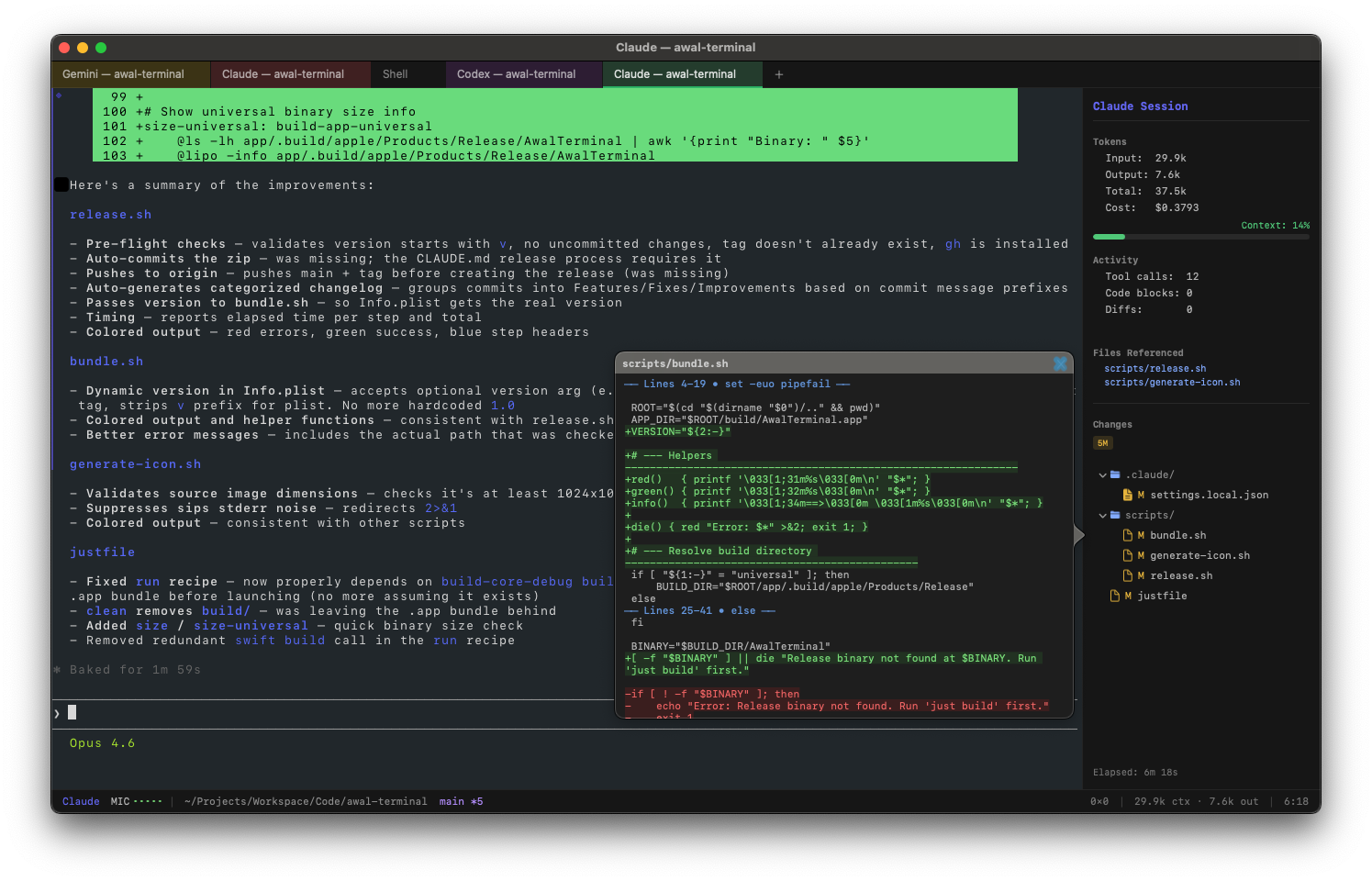Select release.sh in the Changes tree
This screenshot has height=881, width=1372.
pyautogui.click(x=1181, y=575)
